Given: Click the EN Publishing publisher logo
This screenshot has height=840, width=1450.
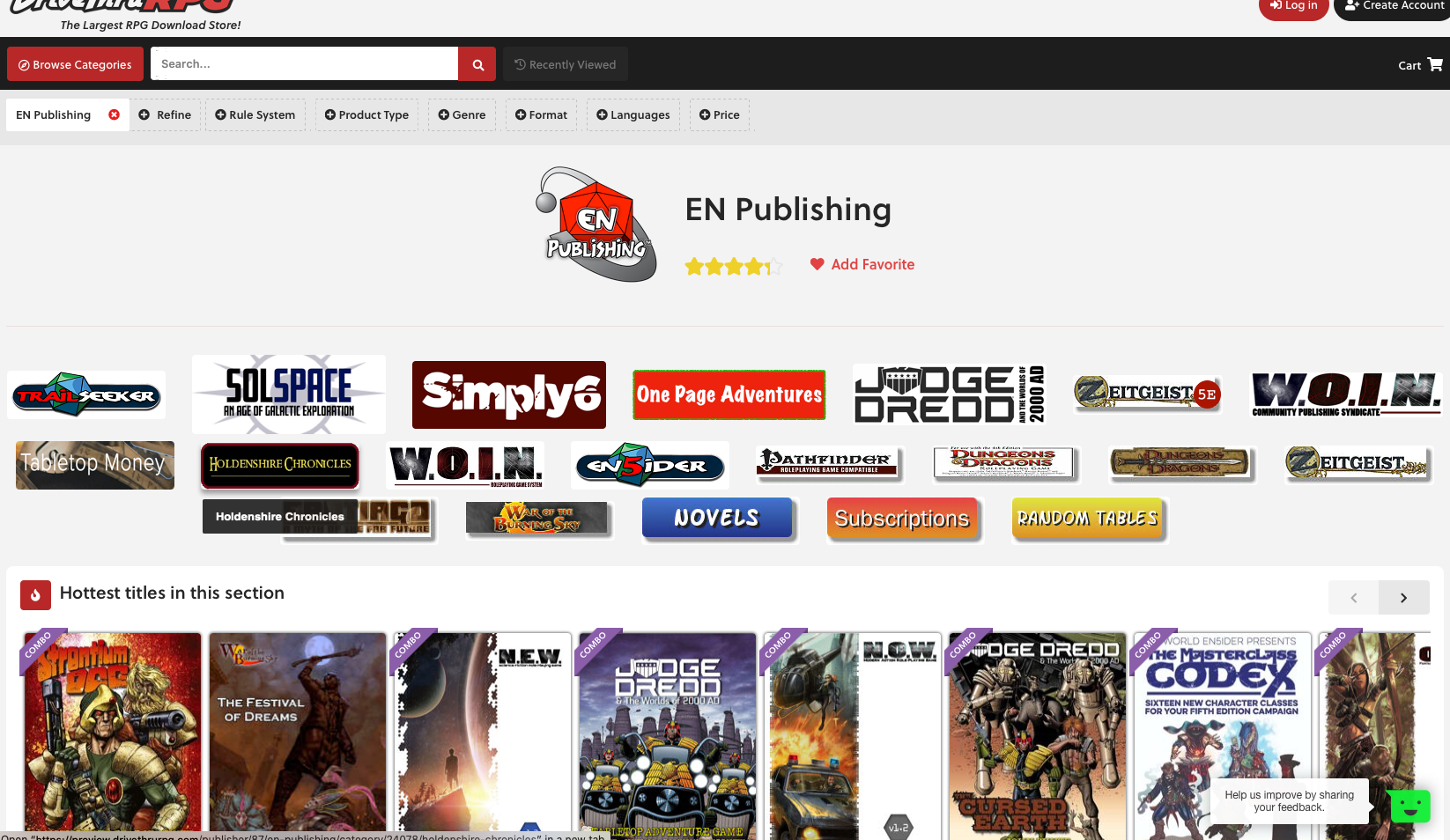Looking at the screenshot, I should click(596, 225).
